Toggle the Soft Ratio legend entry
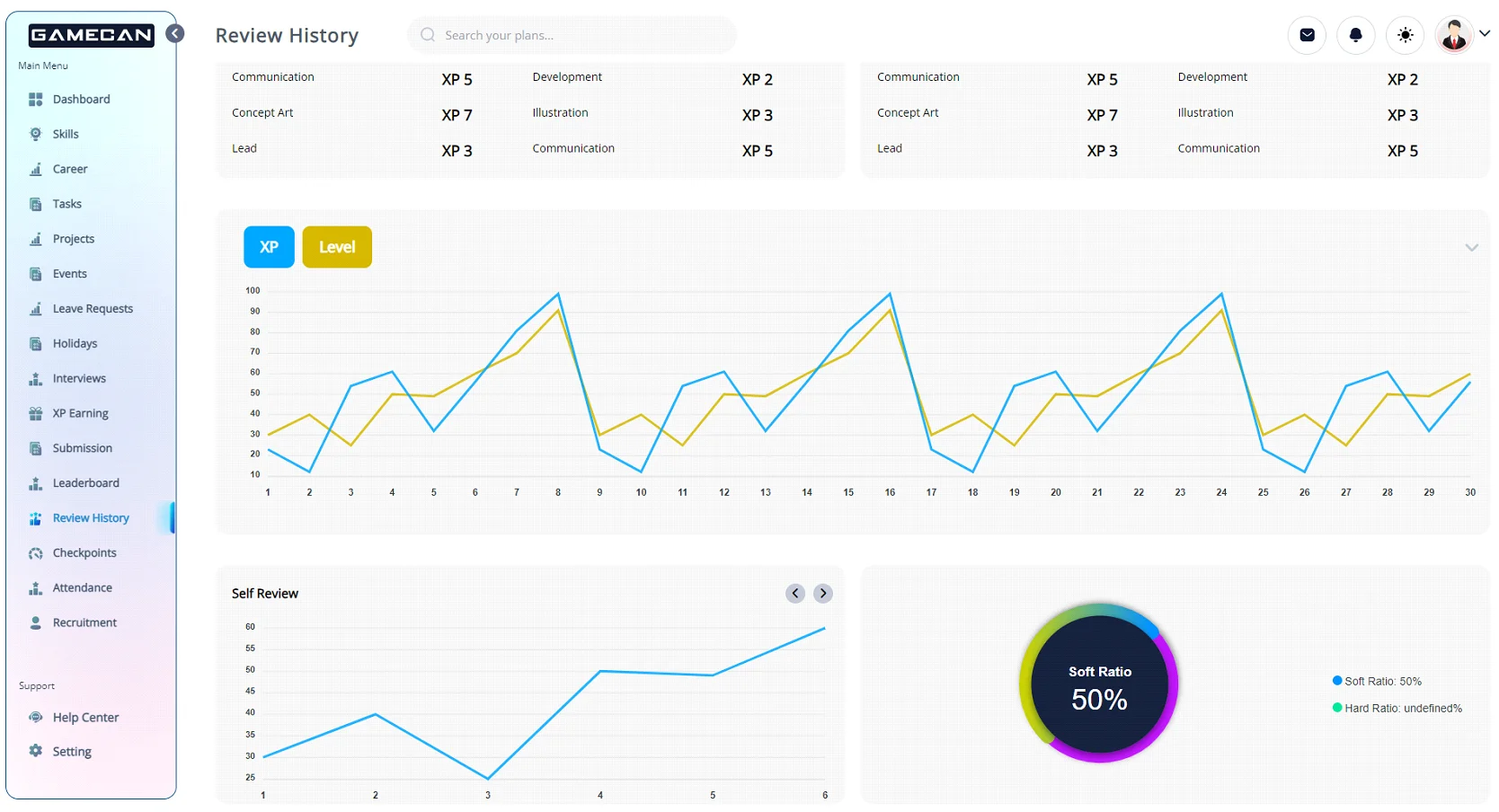The image size is (1499, 812). point(1377,682)
